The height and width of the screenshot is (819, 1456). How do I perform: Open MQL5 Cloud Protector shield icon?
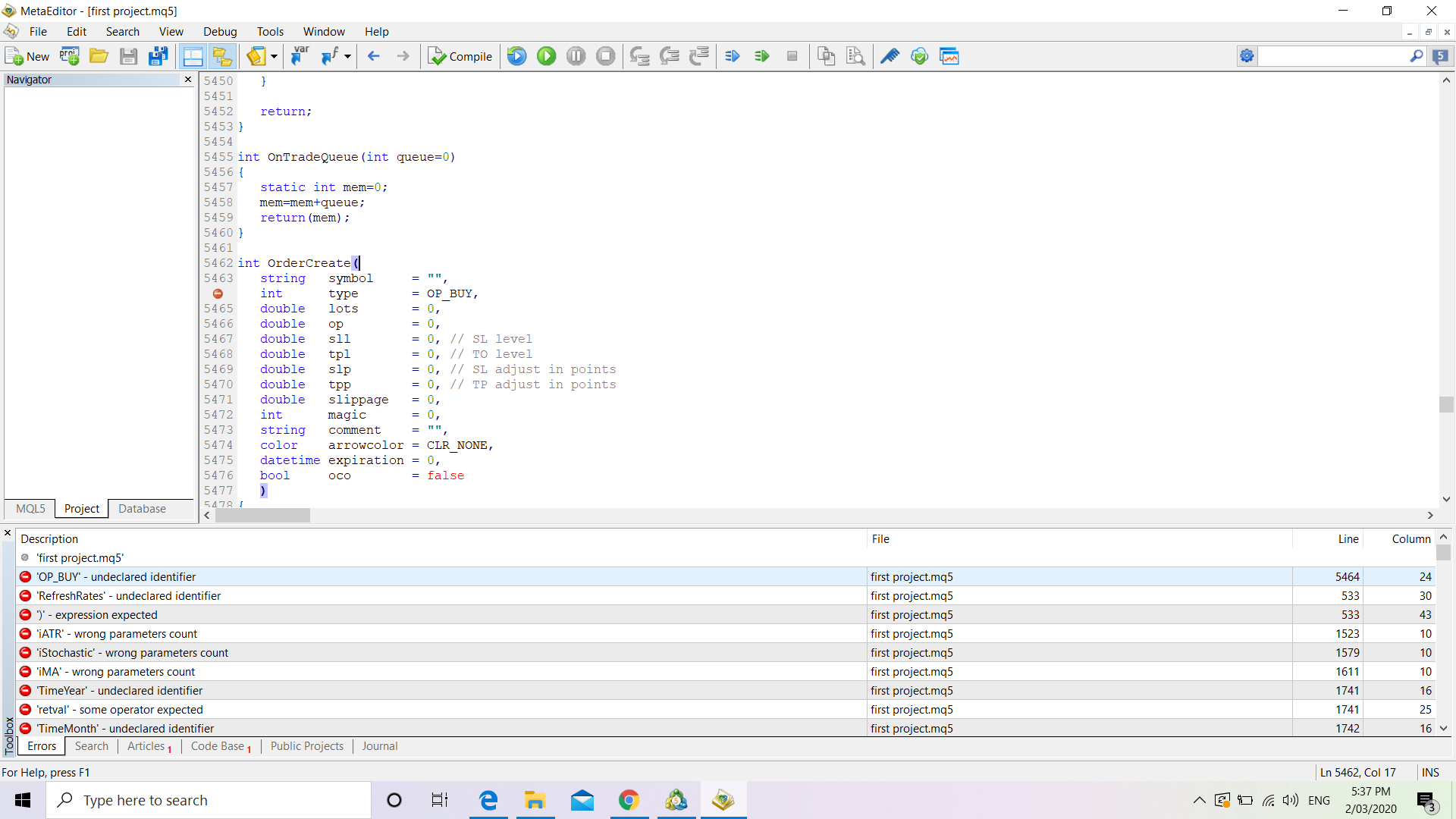coord(920,56)
